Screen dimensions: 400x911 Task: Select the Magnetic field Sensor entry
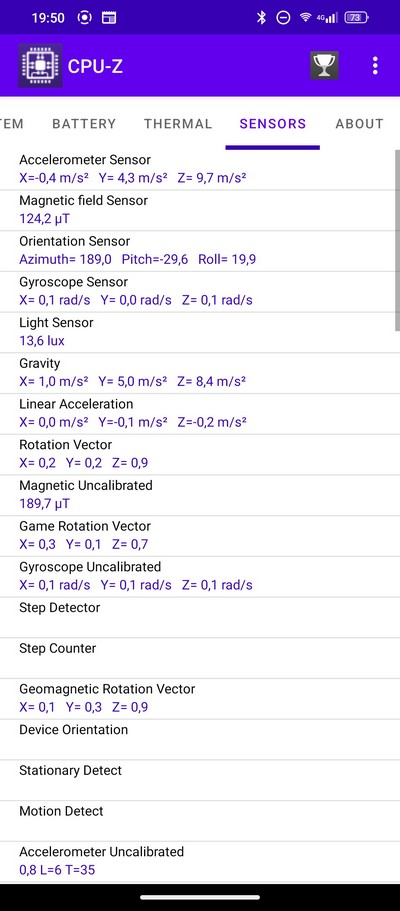198,210
